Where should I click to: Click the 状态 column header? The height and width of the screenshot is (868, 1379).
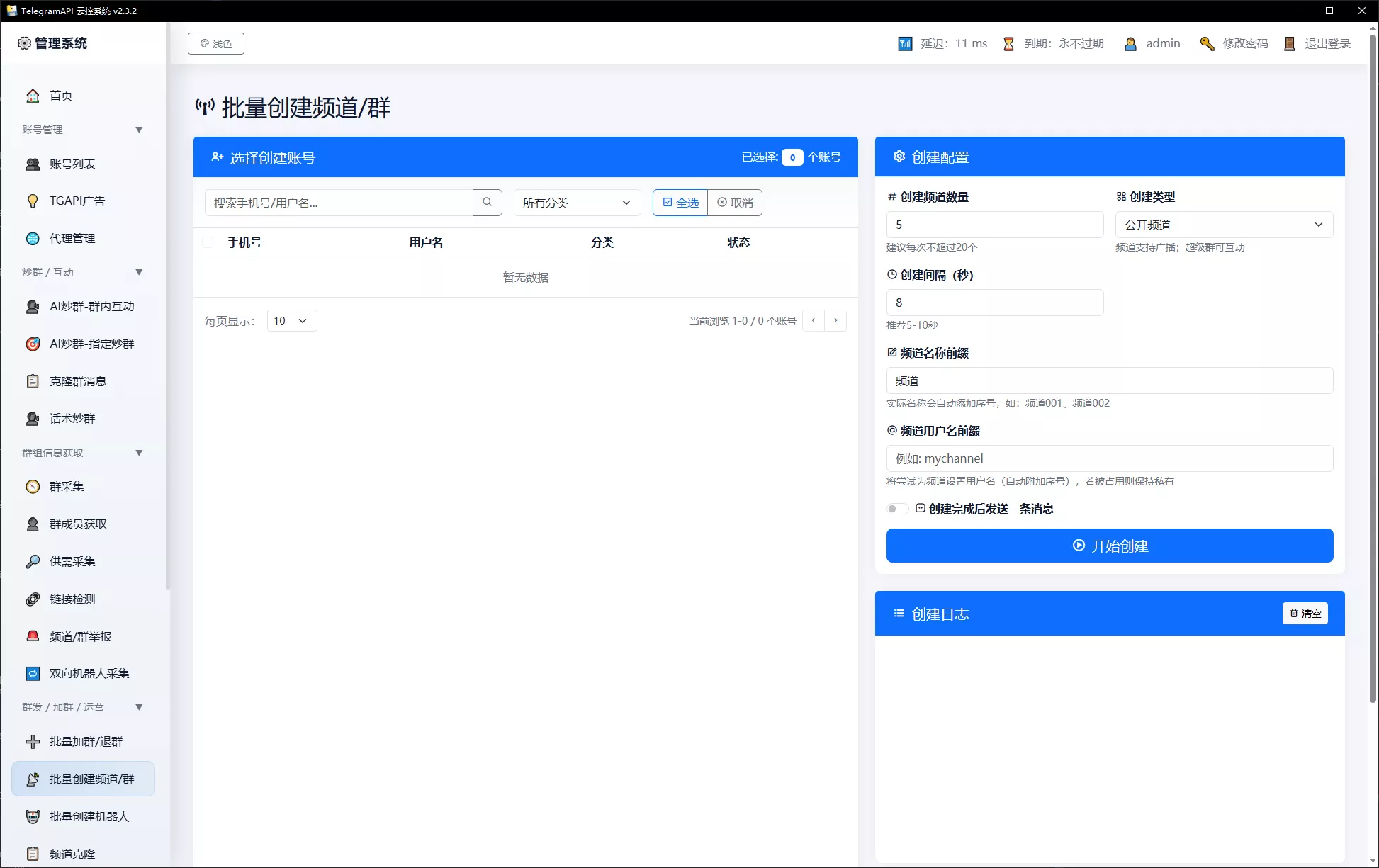(738, 242)
